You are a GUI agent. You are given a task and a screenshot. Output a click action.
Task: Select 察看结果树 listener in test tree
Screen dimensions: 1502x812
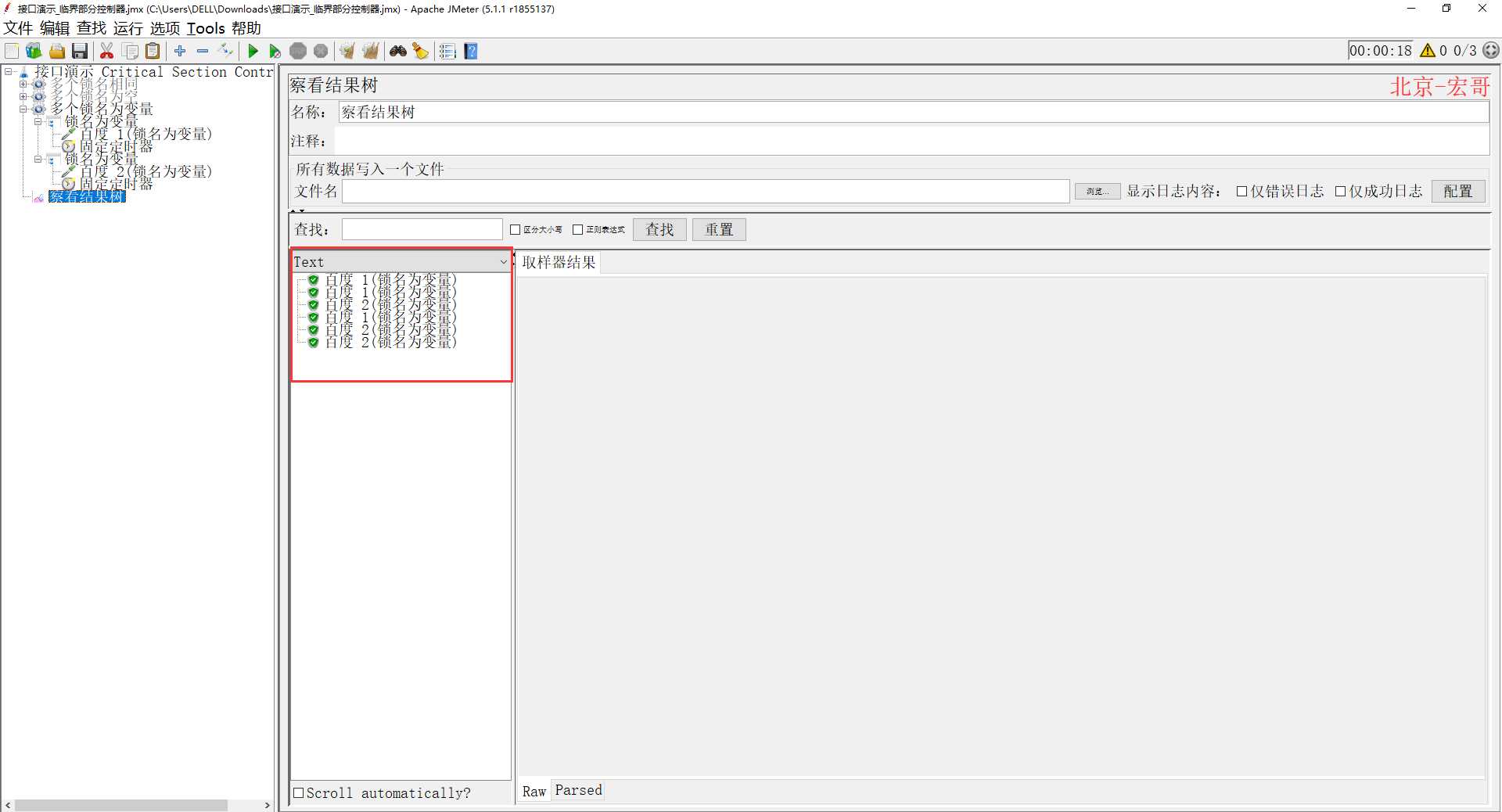pyautogui.click(x=86, y=196)
